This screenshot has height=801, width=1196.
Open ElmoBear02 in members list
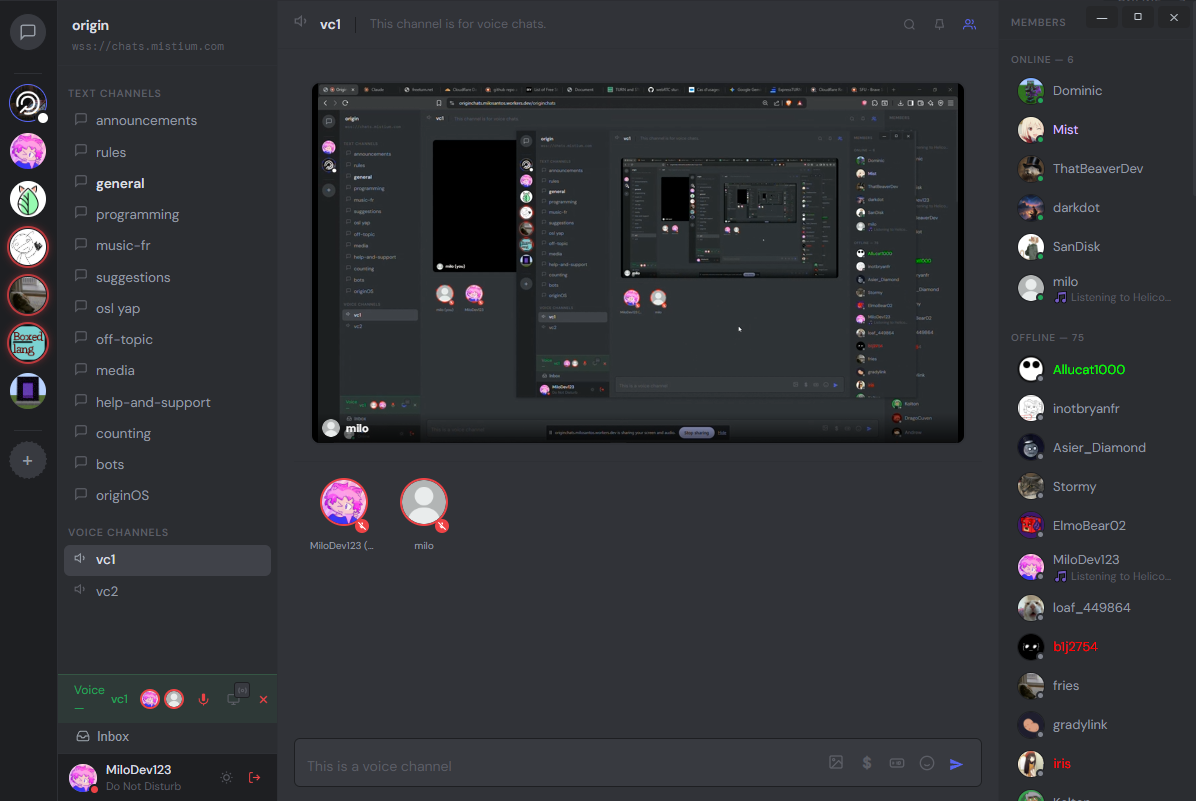(1096, 525)
